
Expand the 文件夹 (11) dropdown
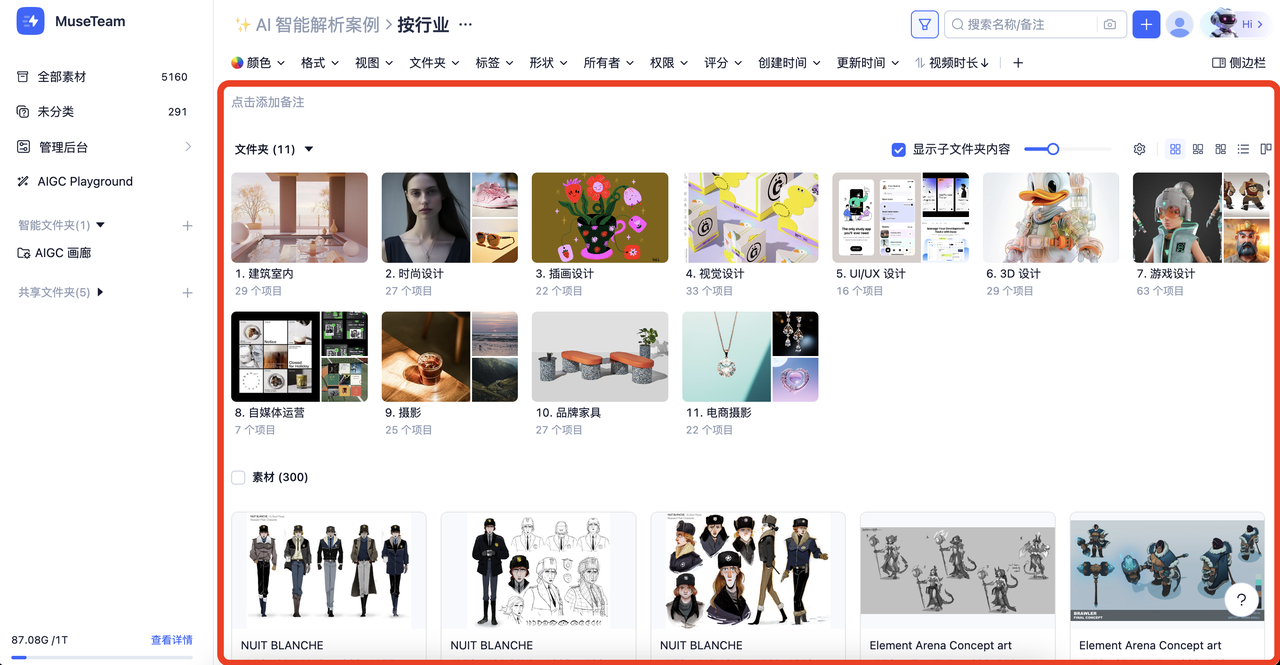pos(308,147)
